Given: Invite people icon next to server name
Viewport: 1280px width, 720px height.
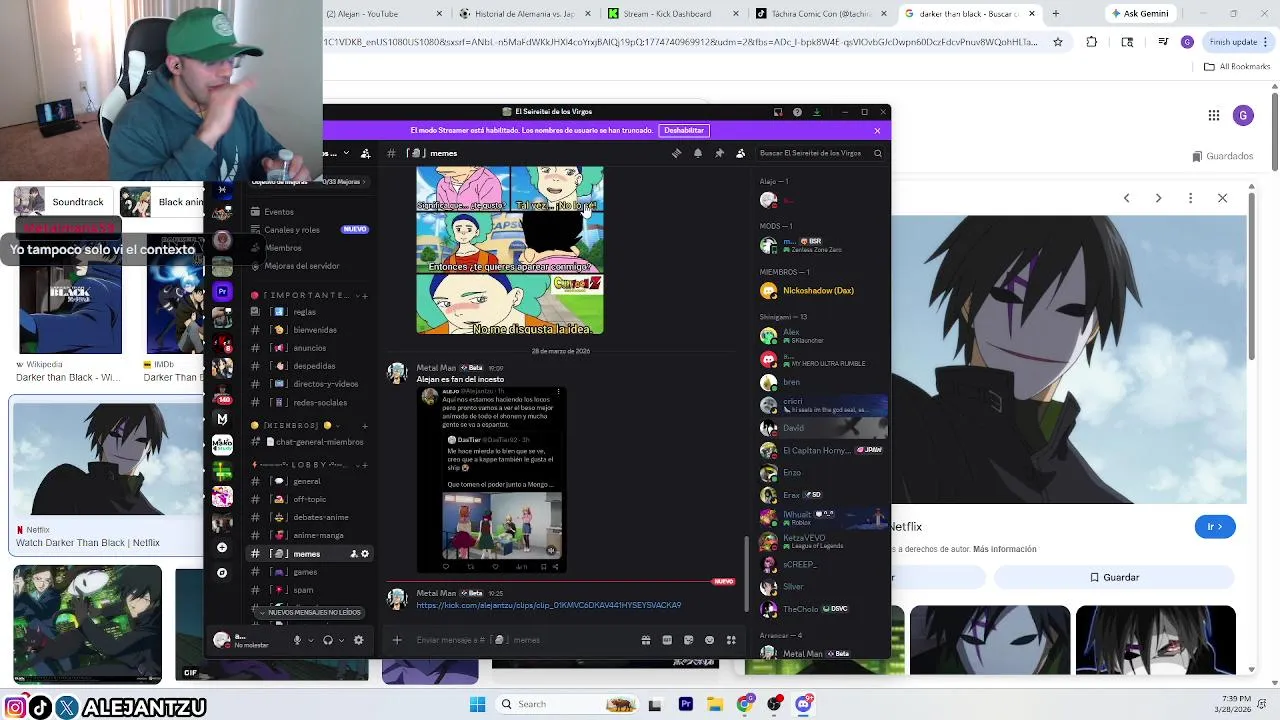Looking at the screenshot, I should point(365,153).
